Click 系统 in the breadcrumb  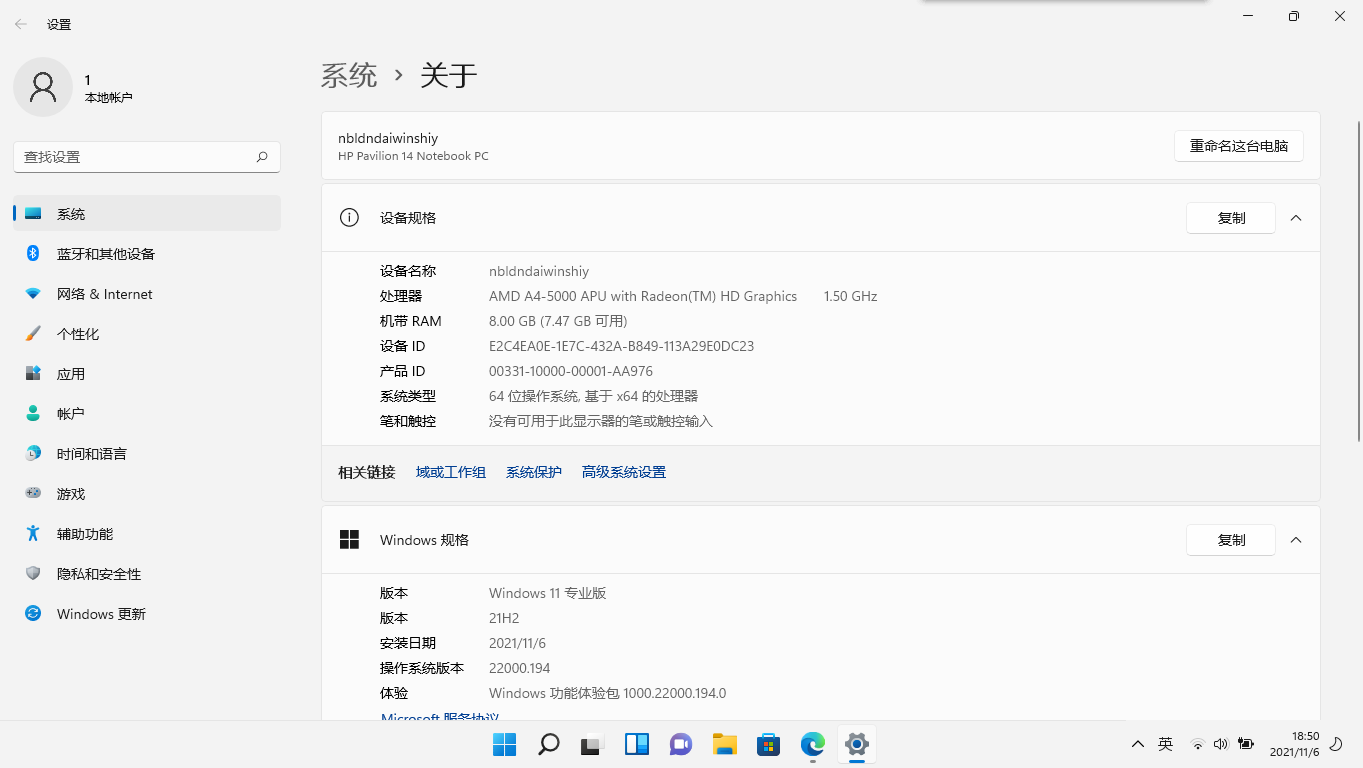pos(349,75)
